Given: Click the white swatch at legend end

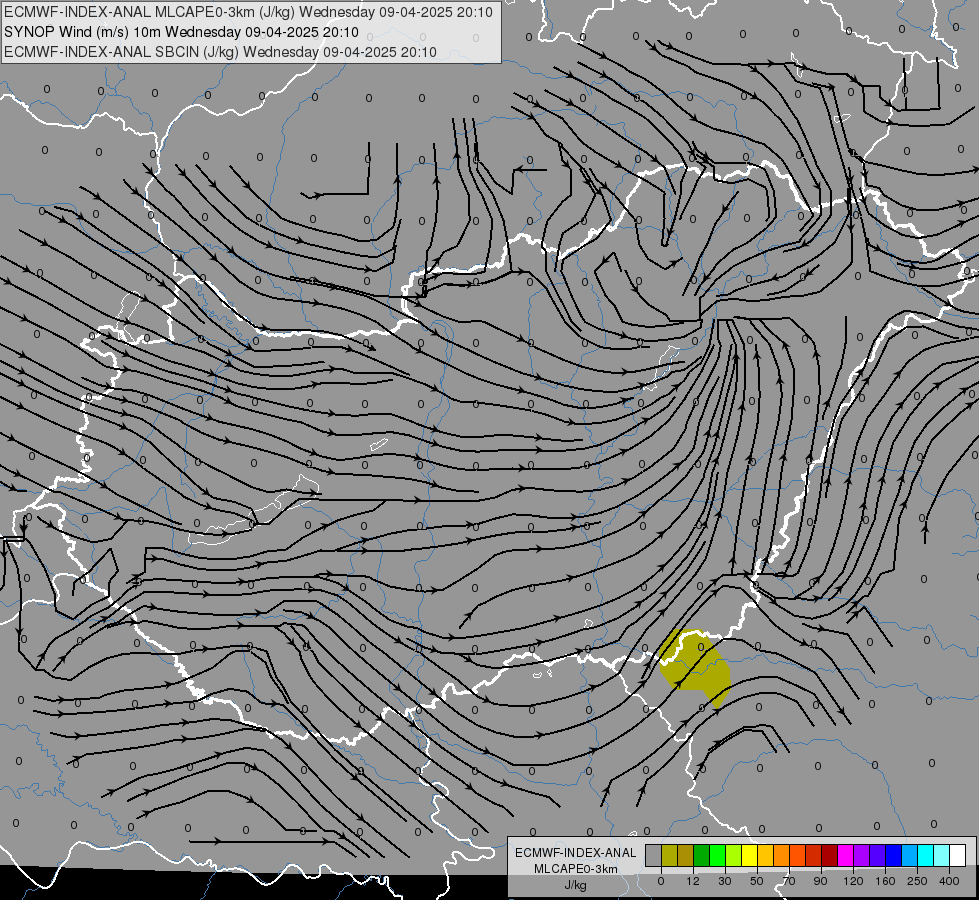Looking at the screenshot, I should pos(958,855).
